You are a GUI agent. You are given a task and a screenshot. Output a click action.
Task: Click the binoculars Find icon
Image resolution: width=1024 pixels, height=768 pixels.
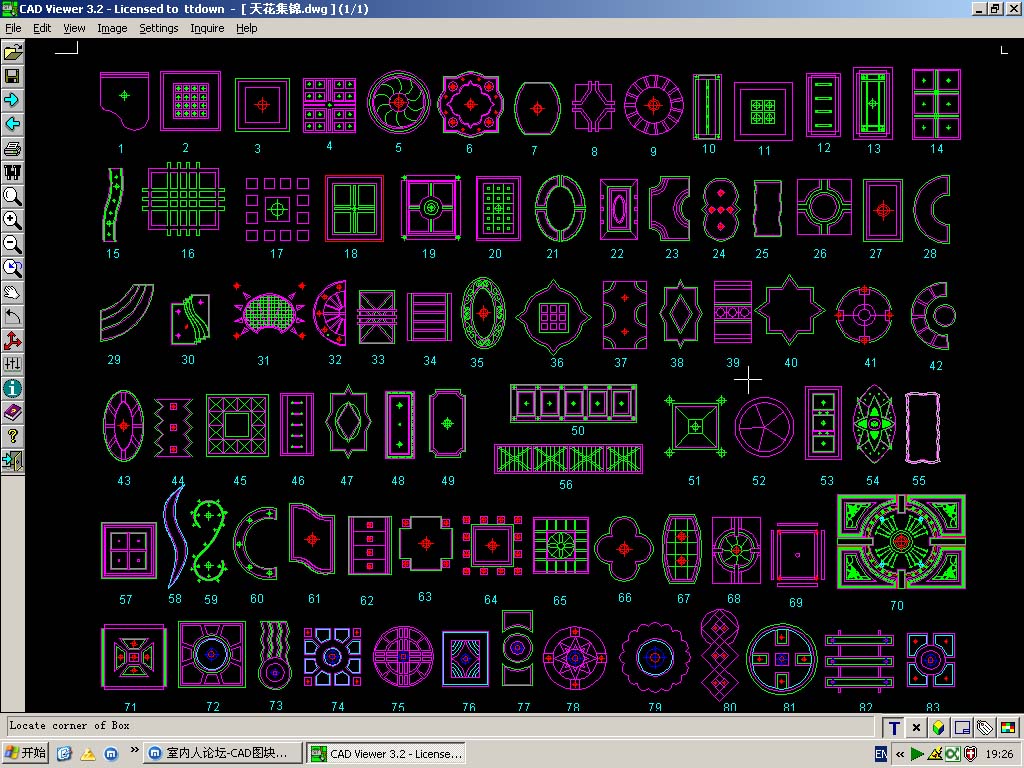coord(13,173)
